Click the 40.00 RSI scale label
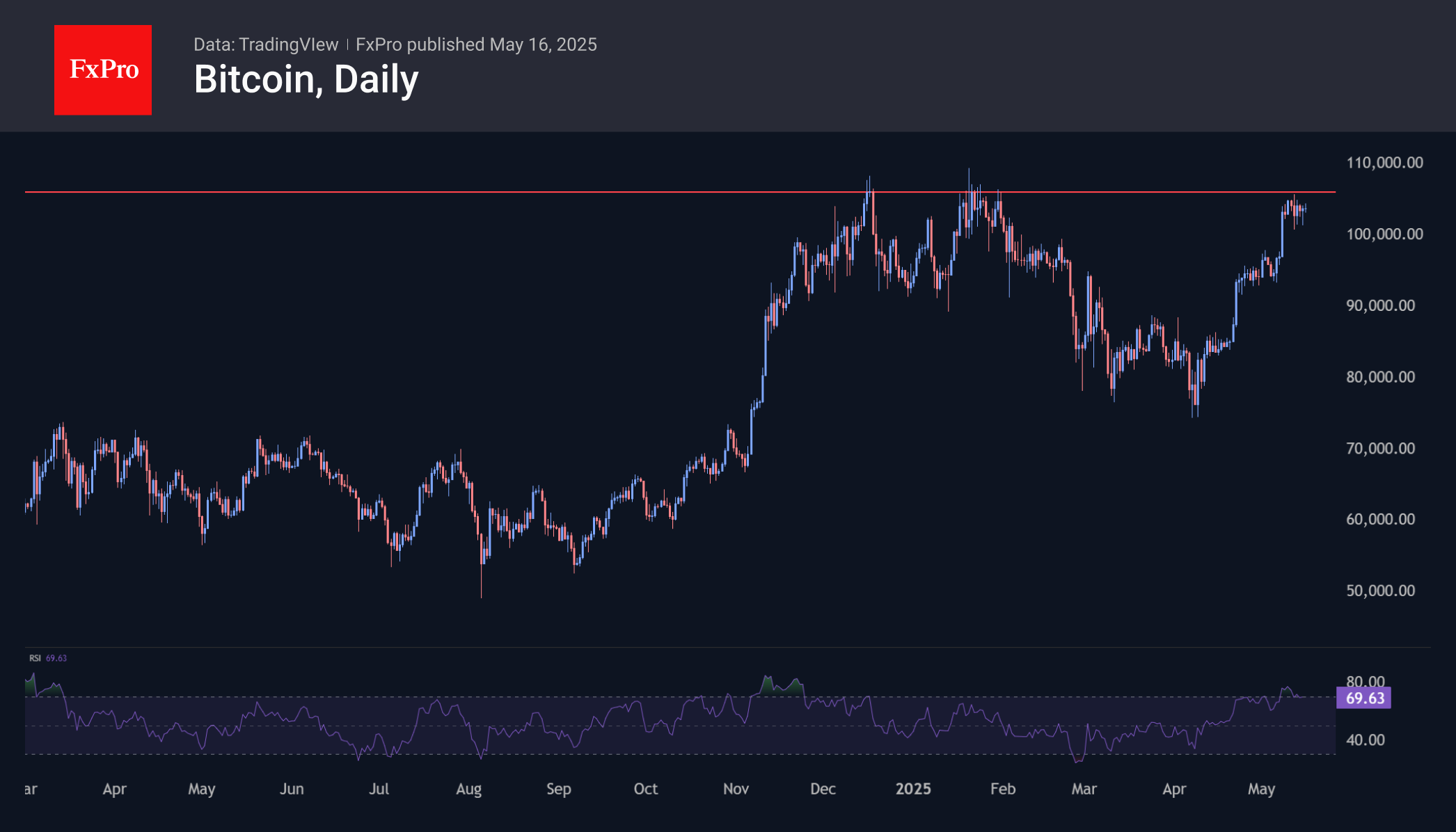 pos(1365,740)
